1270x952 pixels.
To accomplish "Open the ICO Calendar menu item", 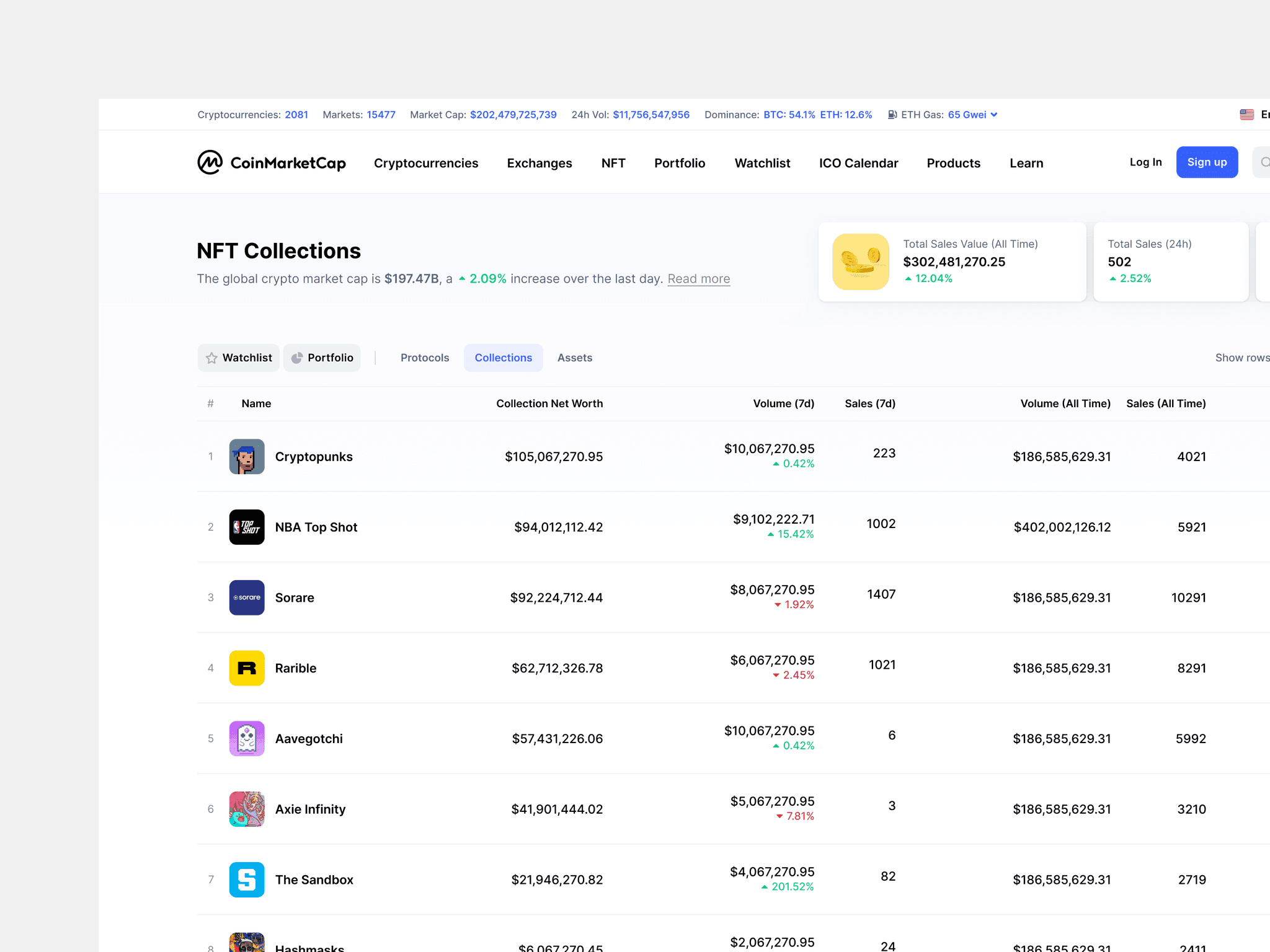I will [858, 163].
